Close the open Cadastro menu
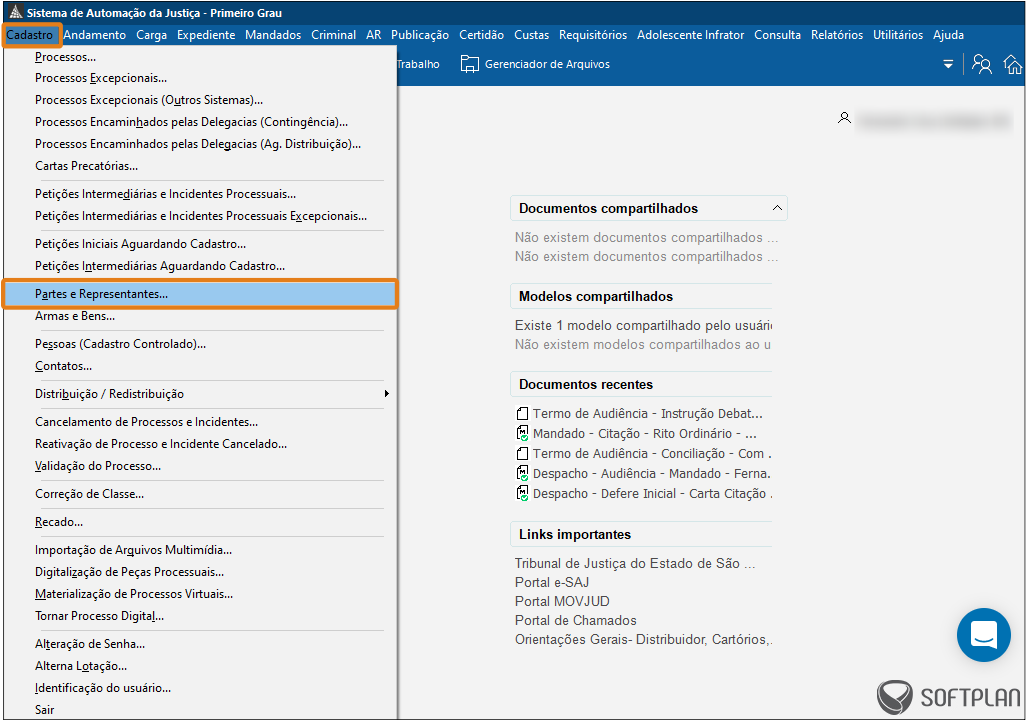This screenshot has width=1026, height=721. pyautogui.click(x=30, y=35)
